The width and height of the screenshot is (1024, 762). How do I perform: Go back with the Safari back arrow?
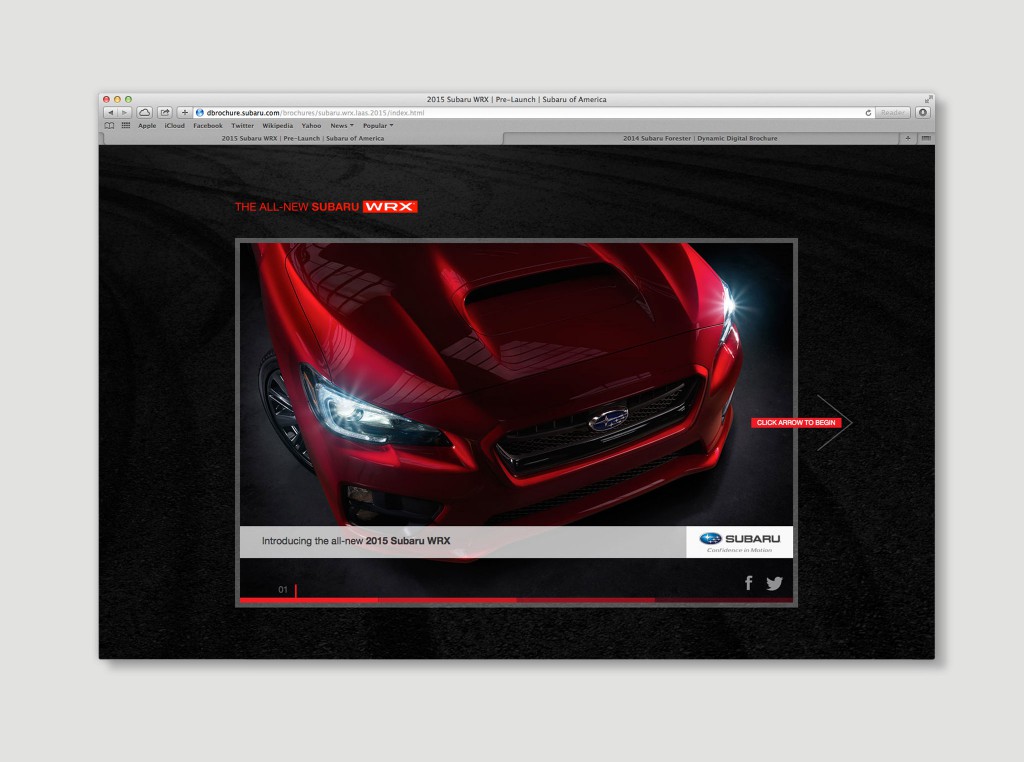click(x=110, y=113)
